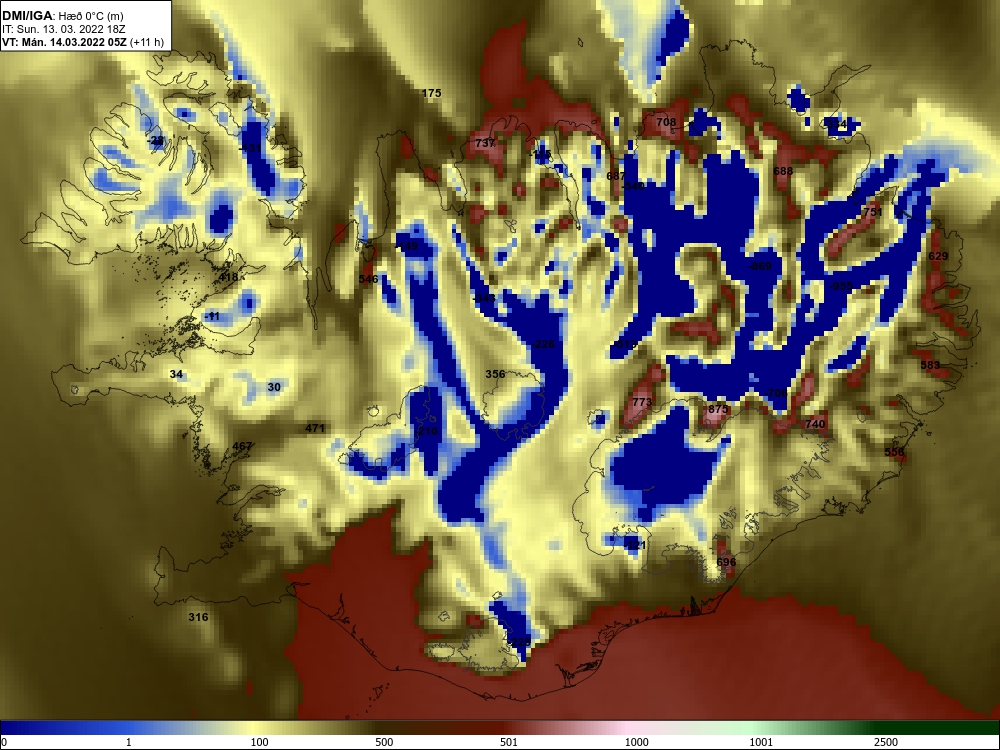Click the color scale label '500'
1000x750 pixels.
point(384,742)
